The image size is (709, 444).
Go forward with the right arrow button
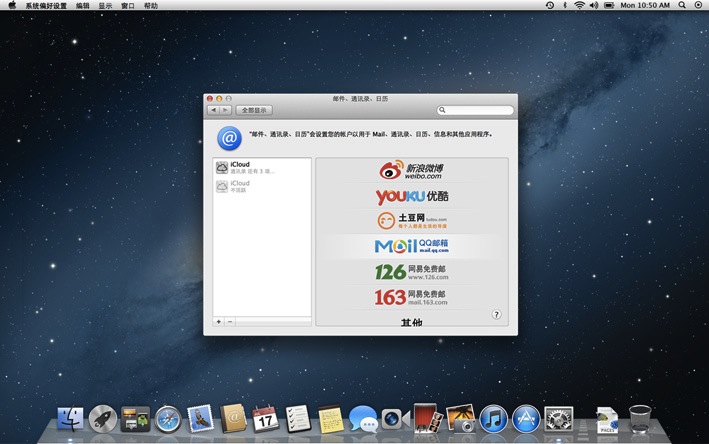point(226,110)
